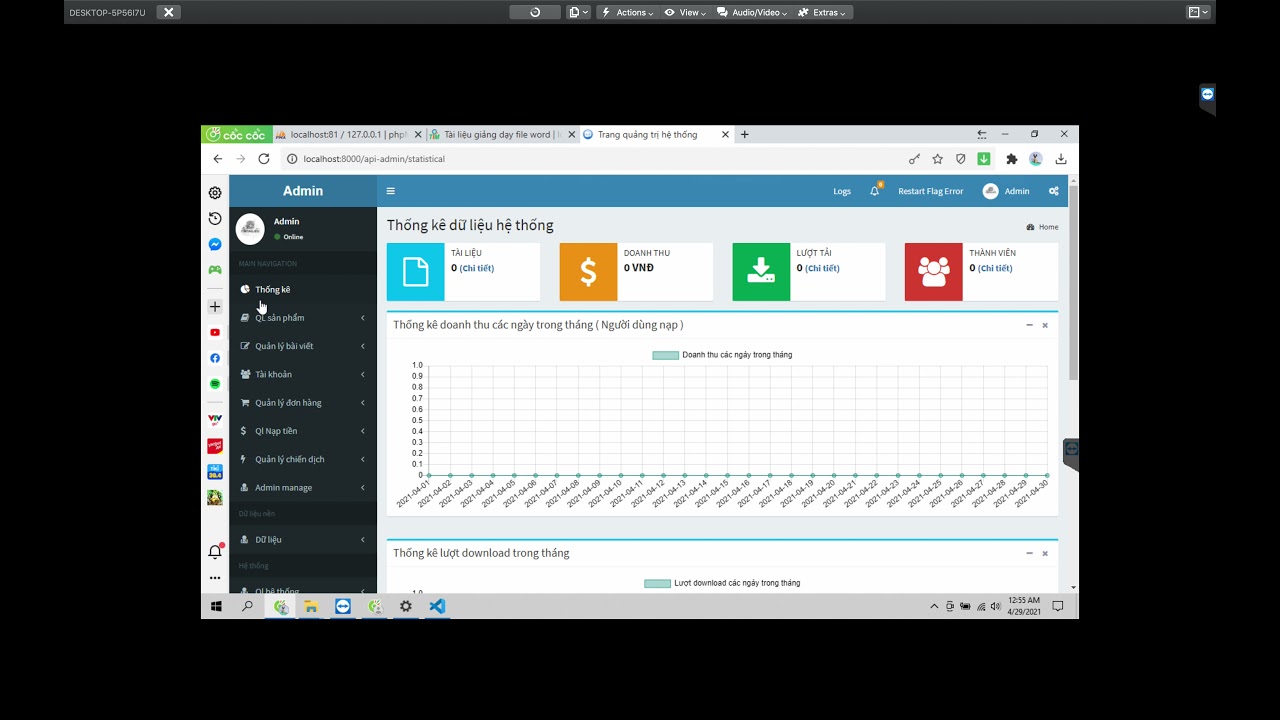Screen dimensions: 1280x720
Task: Expand the Tài khoản menu
Action: 303,374
